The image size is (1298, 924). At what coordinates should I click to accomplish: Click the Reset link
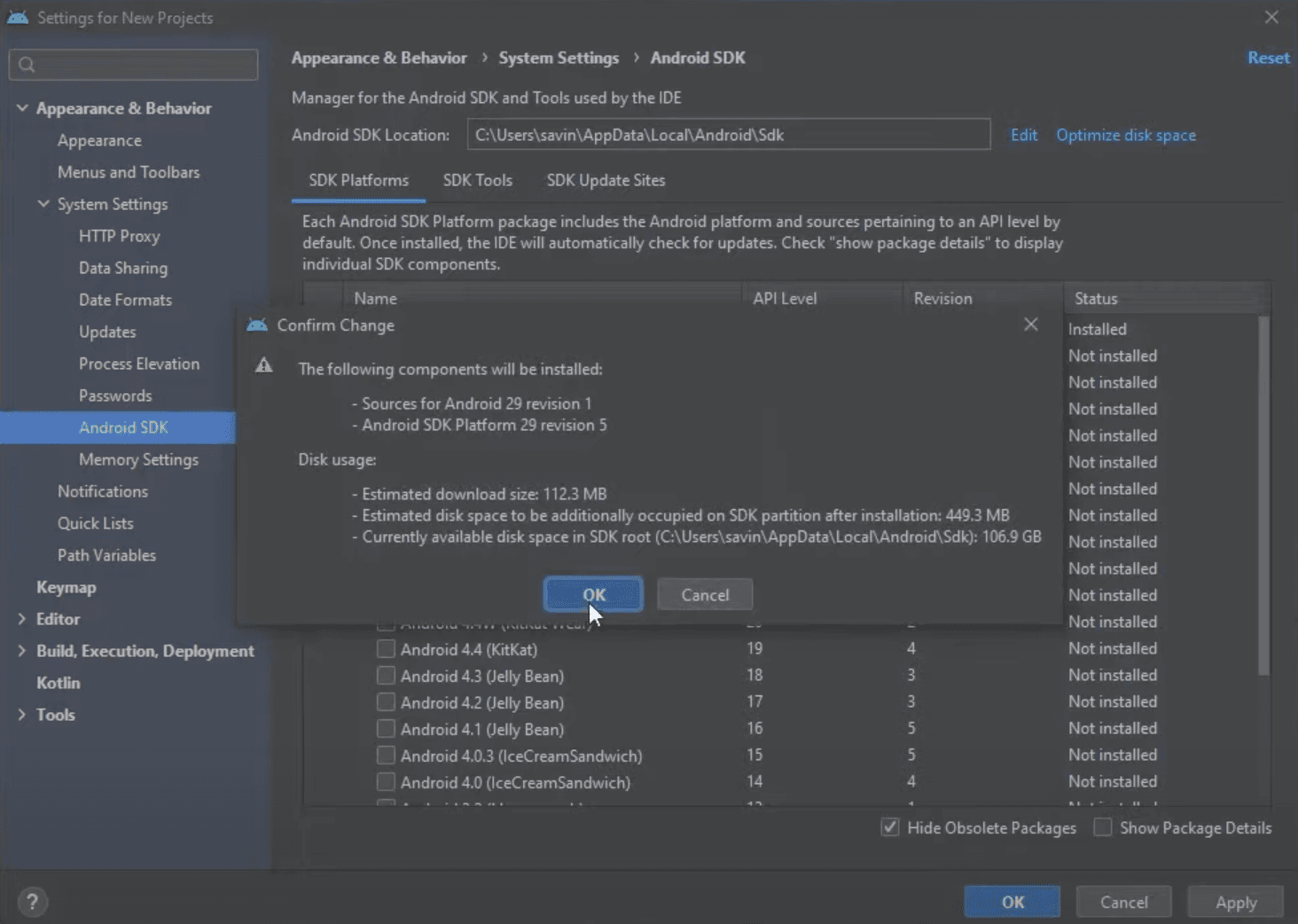tap(1268, 57)
